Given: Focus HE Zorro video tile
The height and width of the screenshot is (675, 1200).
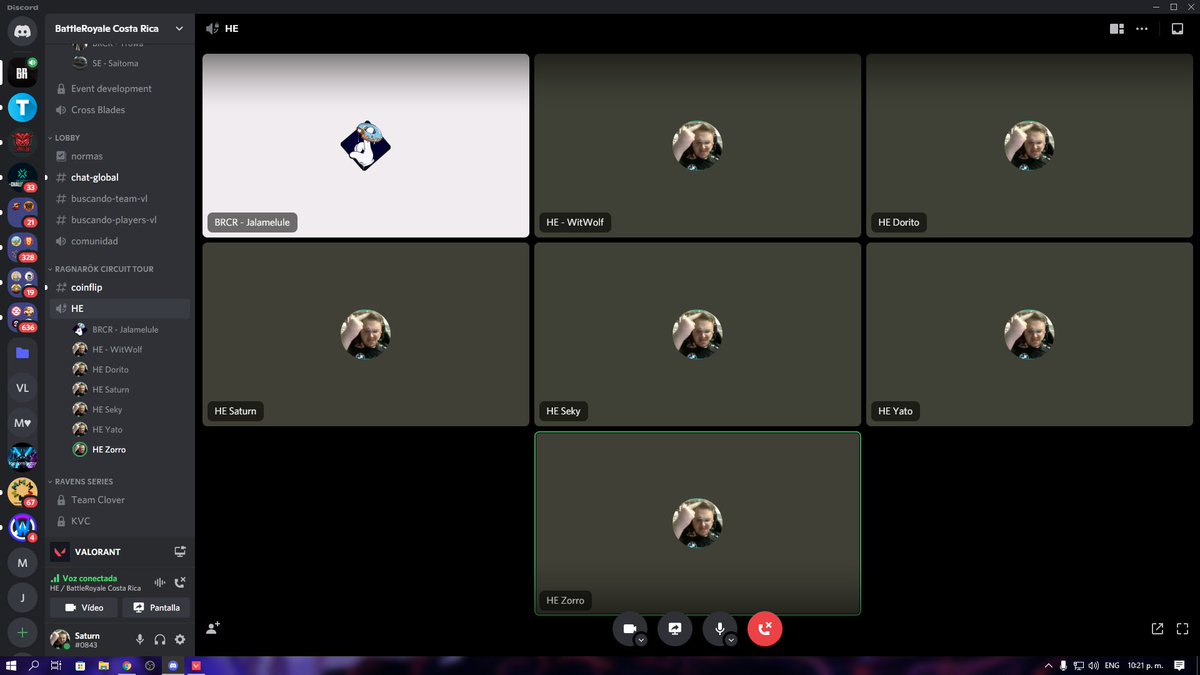Looking at the screenshot, I should tap(697, 523).
